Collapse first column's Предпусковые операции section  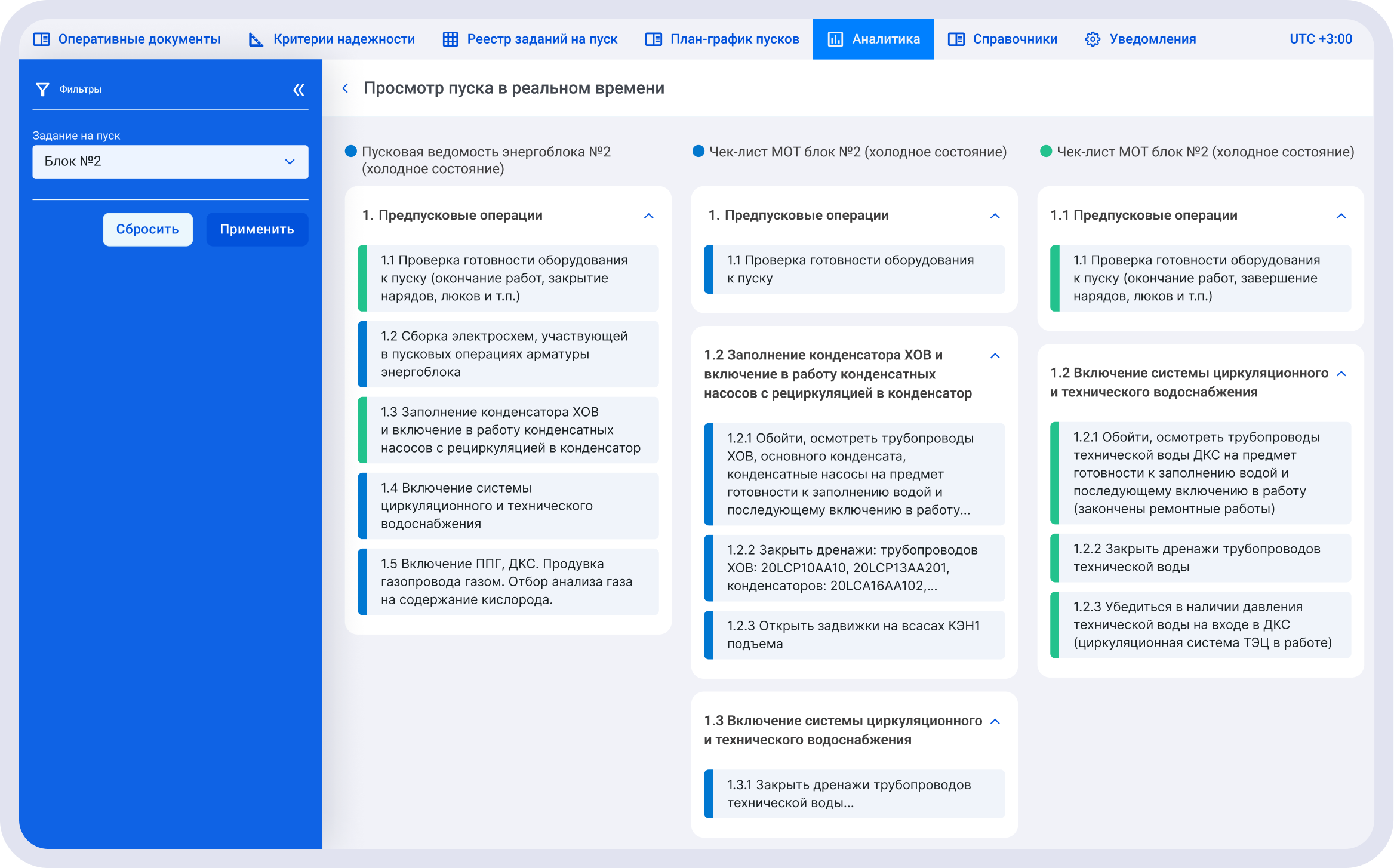click(x=649, y=216)
